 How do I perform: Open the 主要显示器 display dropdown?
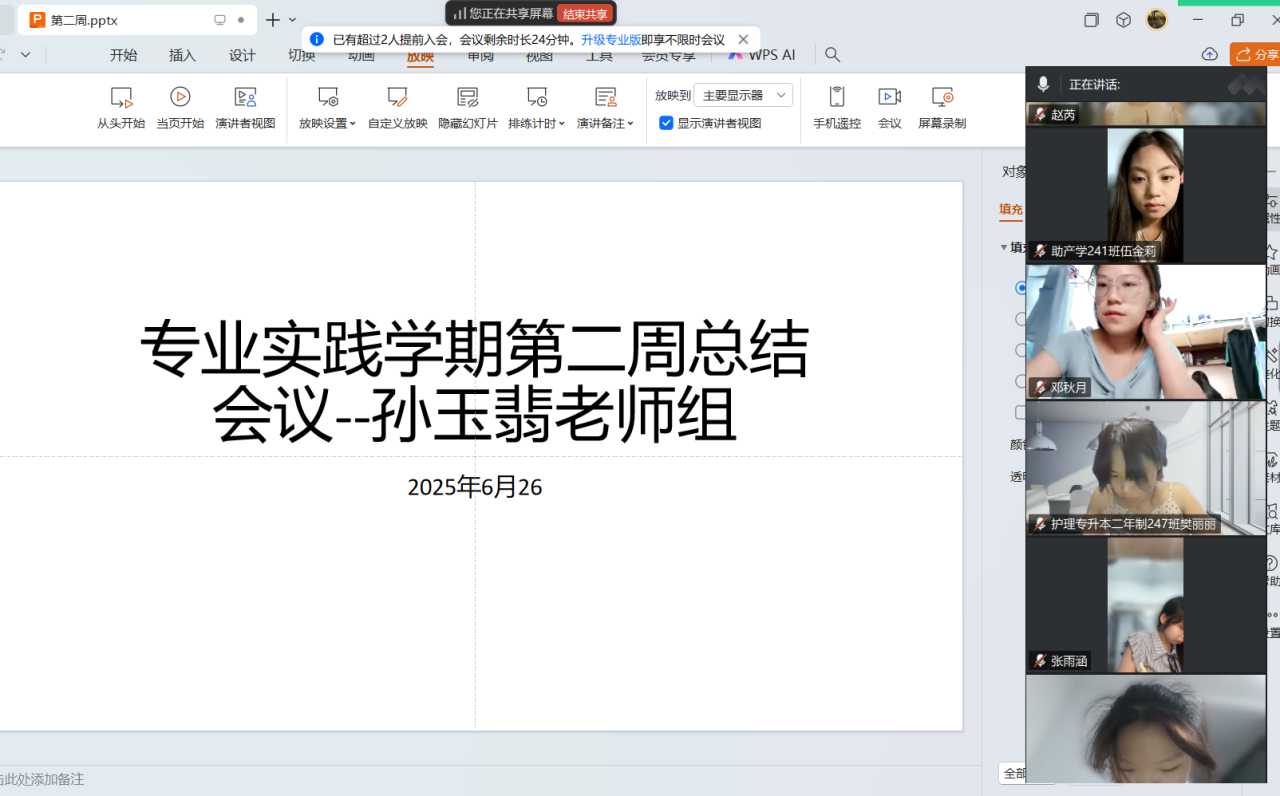pos(743,95)
